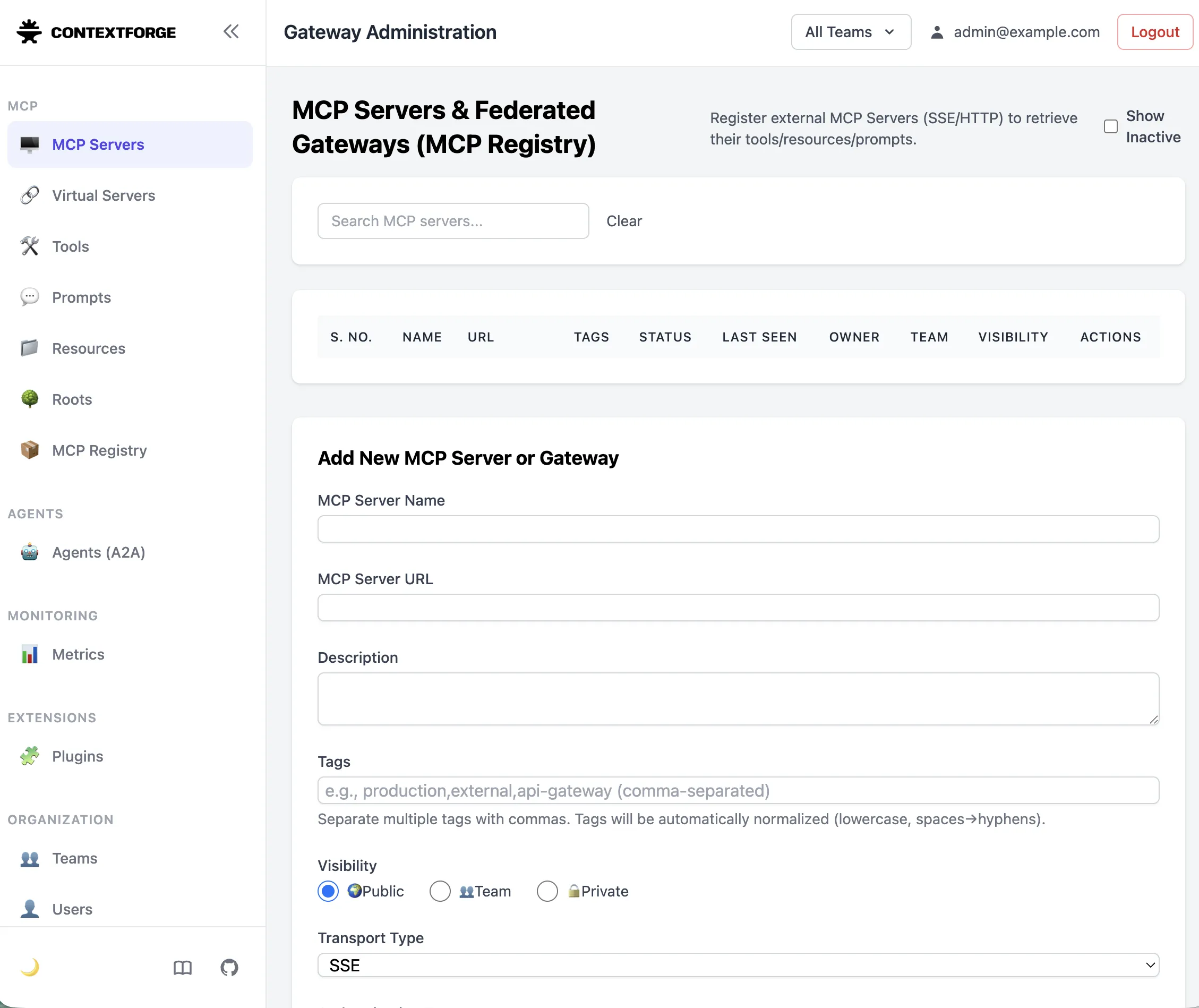This screenshot has width=1199, height=1008.
Task: Click the Logout button
Action: click(1154, 32)
